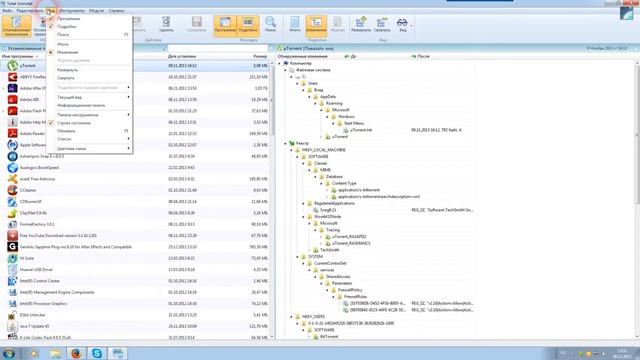This screenshot has height=360, width=640.
Task: Choose Свернуть in the View menu
Action: (x=90, y=78)
